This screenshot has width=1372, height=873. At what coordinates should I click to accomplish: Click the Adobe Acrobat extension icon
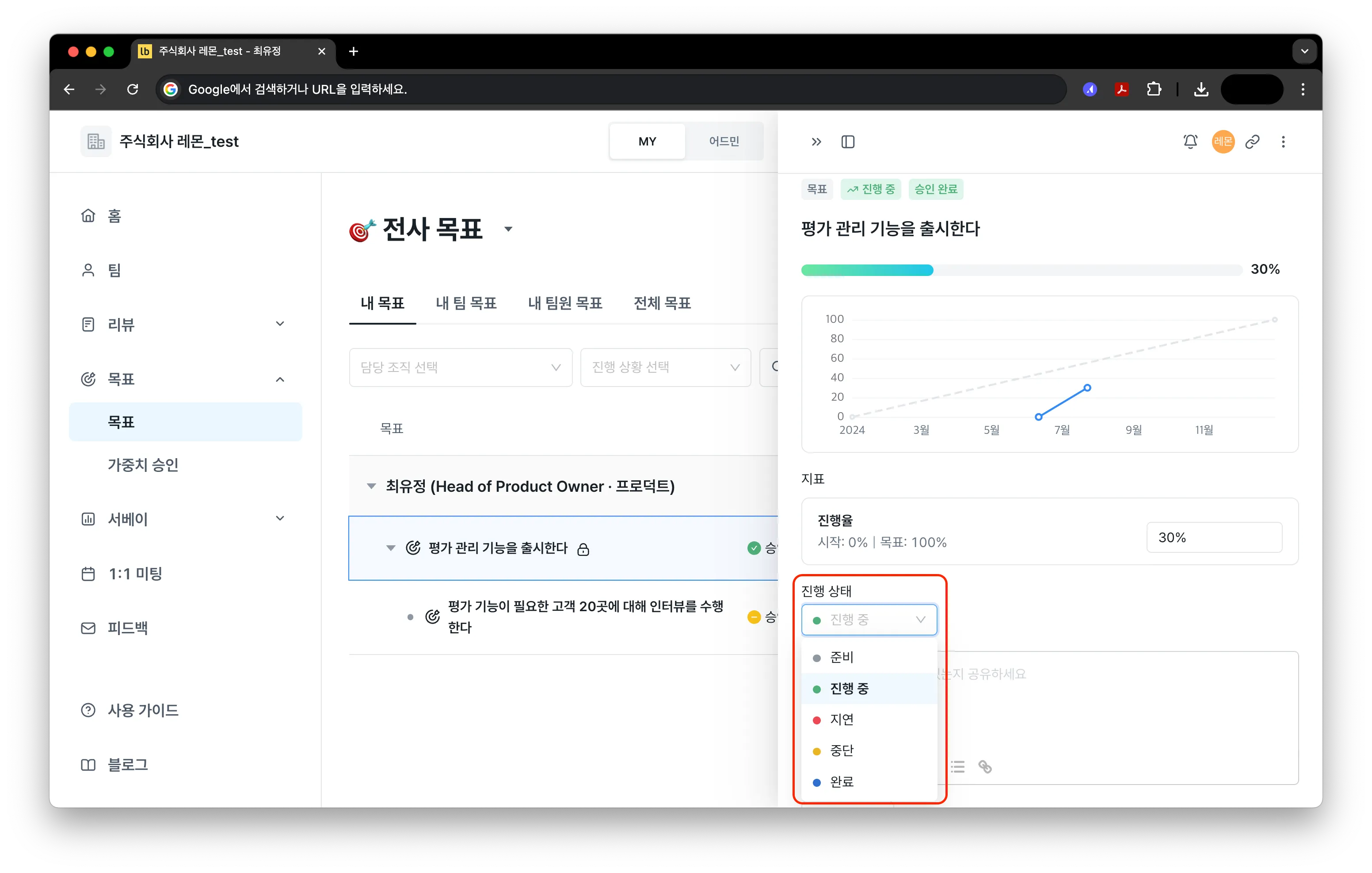pyautogui.click(x=1121, y=89)
